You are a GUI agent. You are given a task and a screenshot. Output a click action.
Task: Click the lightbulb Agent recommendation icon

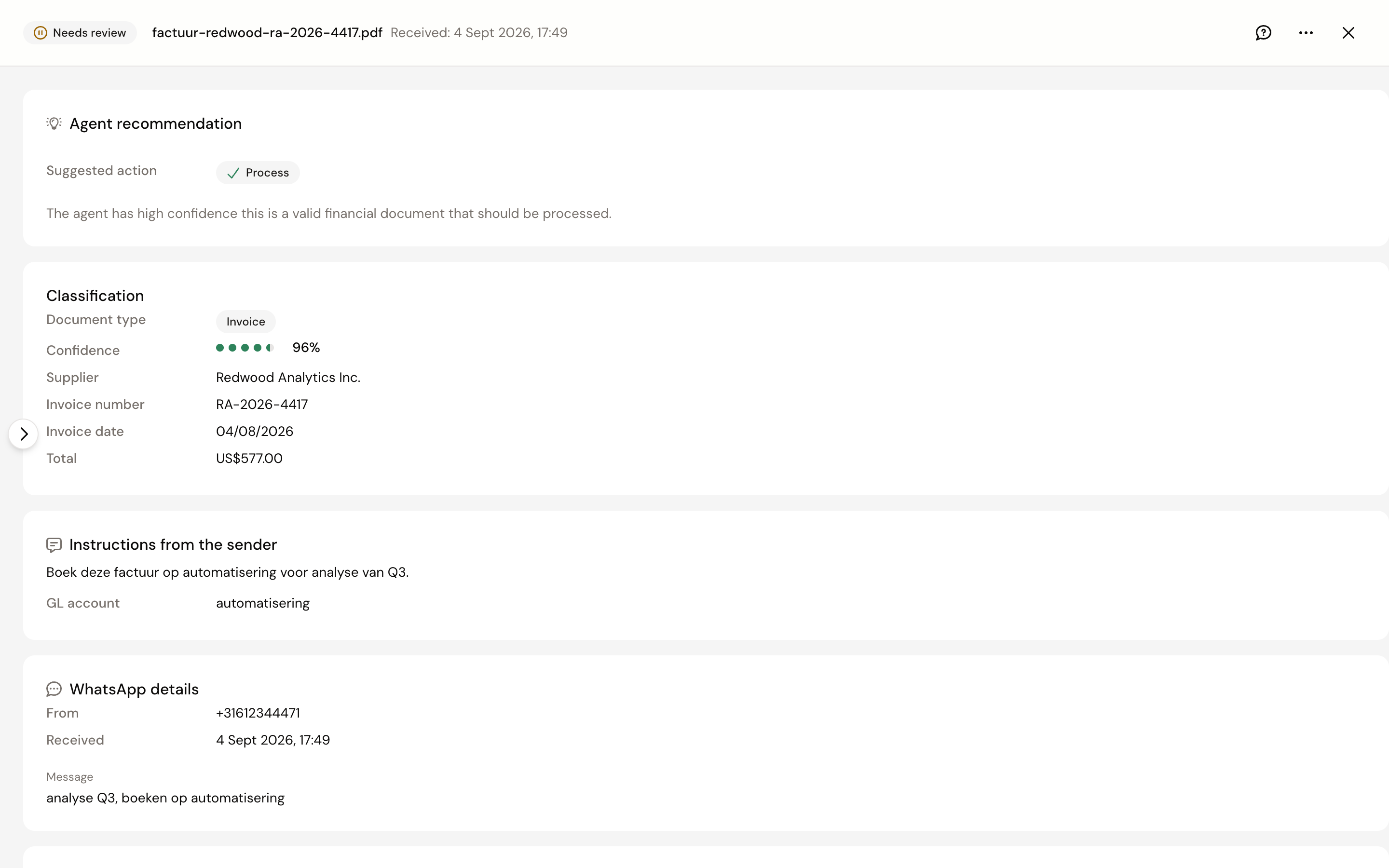pyautogui.click(x=54, y=123)
